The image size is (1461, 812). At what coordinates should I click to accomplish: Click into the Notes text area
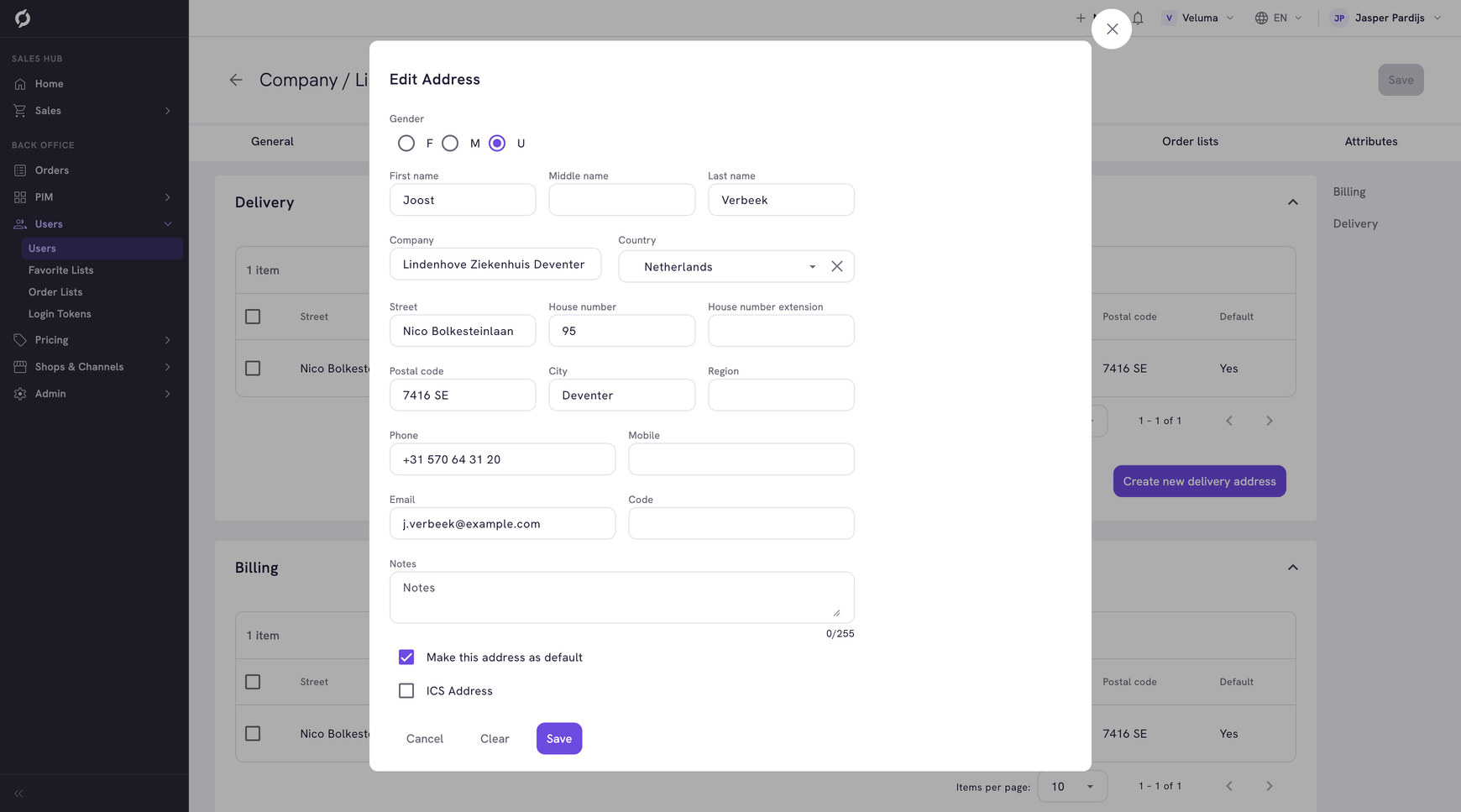point(622,597)
